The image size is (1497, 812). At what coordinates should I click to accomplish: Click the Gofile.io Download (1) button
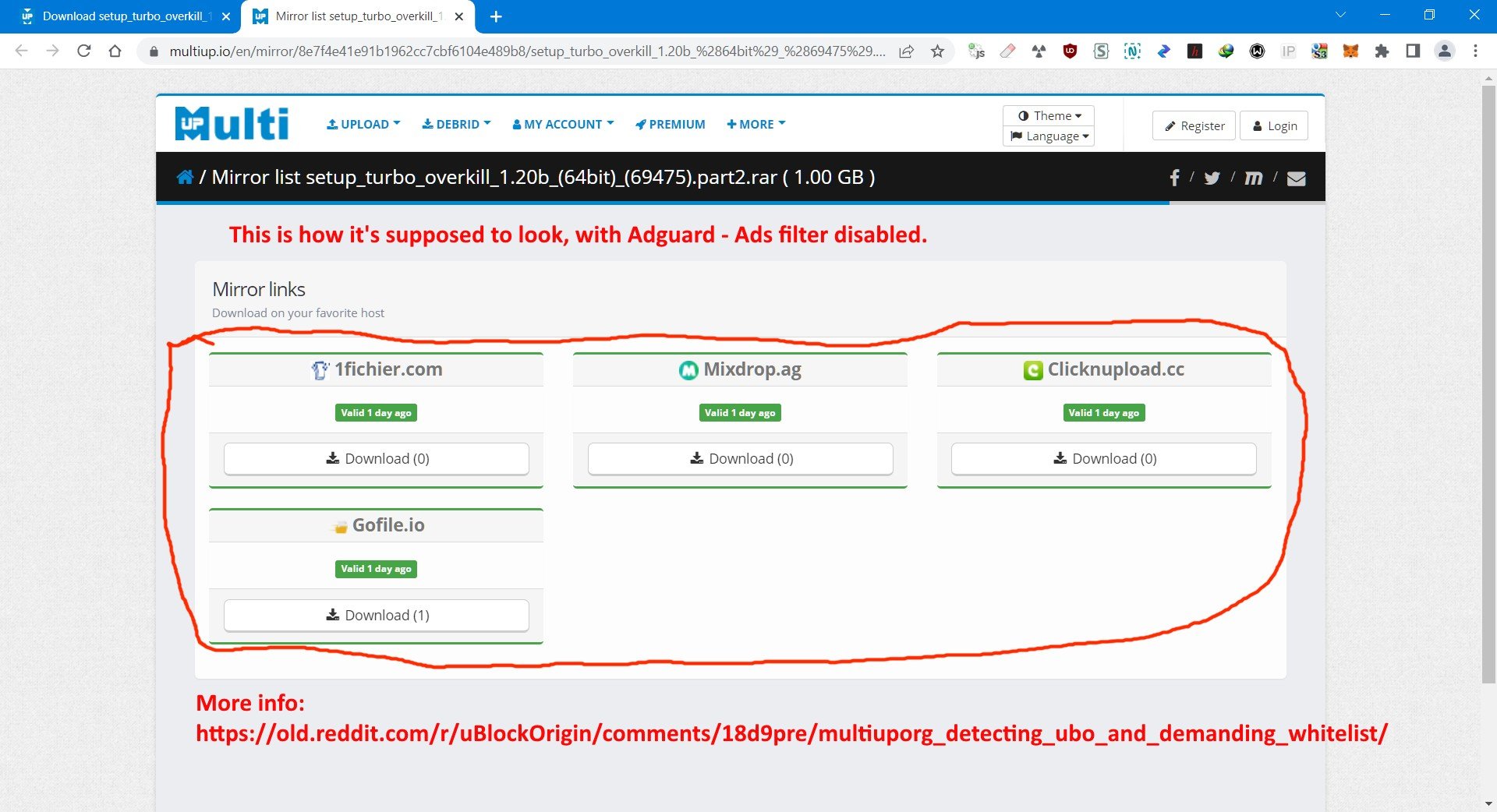[376, 615]
